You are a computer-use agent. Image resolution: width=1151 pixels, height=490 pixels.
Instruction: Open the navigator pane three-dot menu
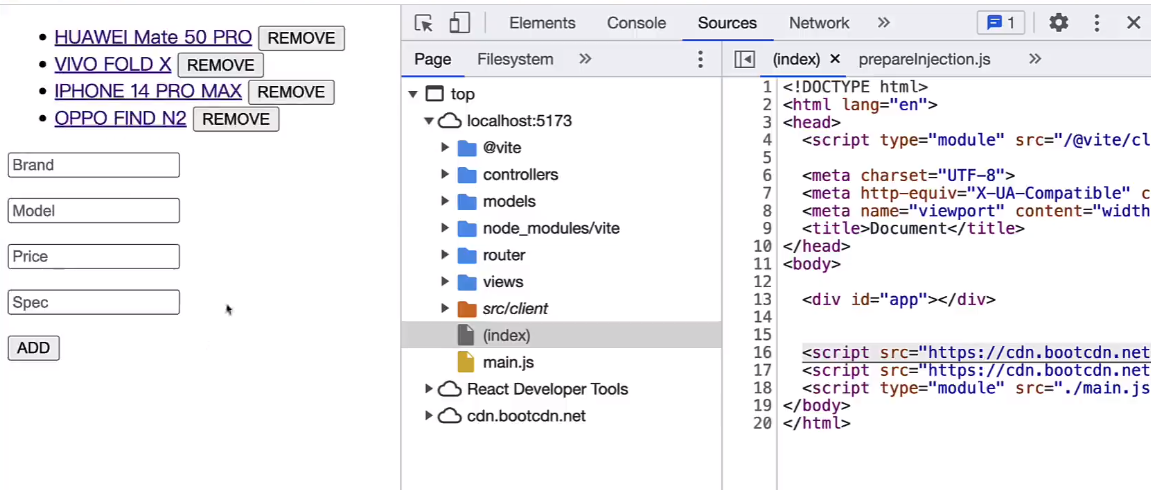tap(700, 59)
